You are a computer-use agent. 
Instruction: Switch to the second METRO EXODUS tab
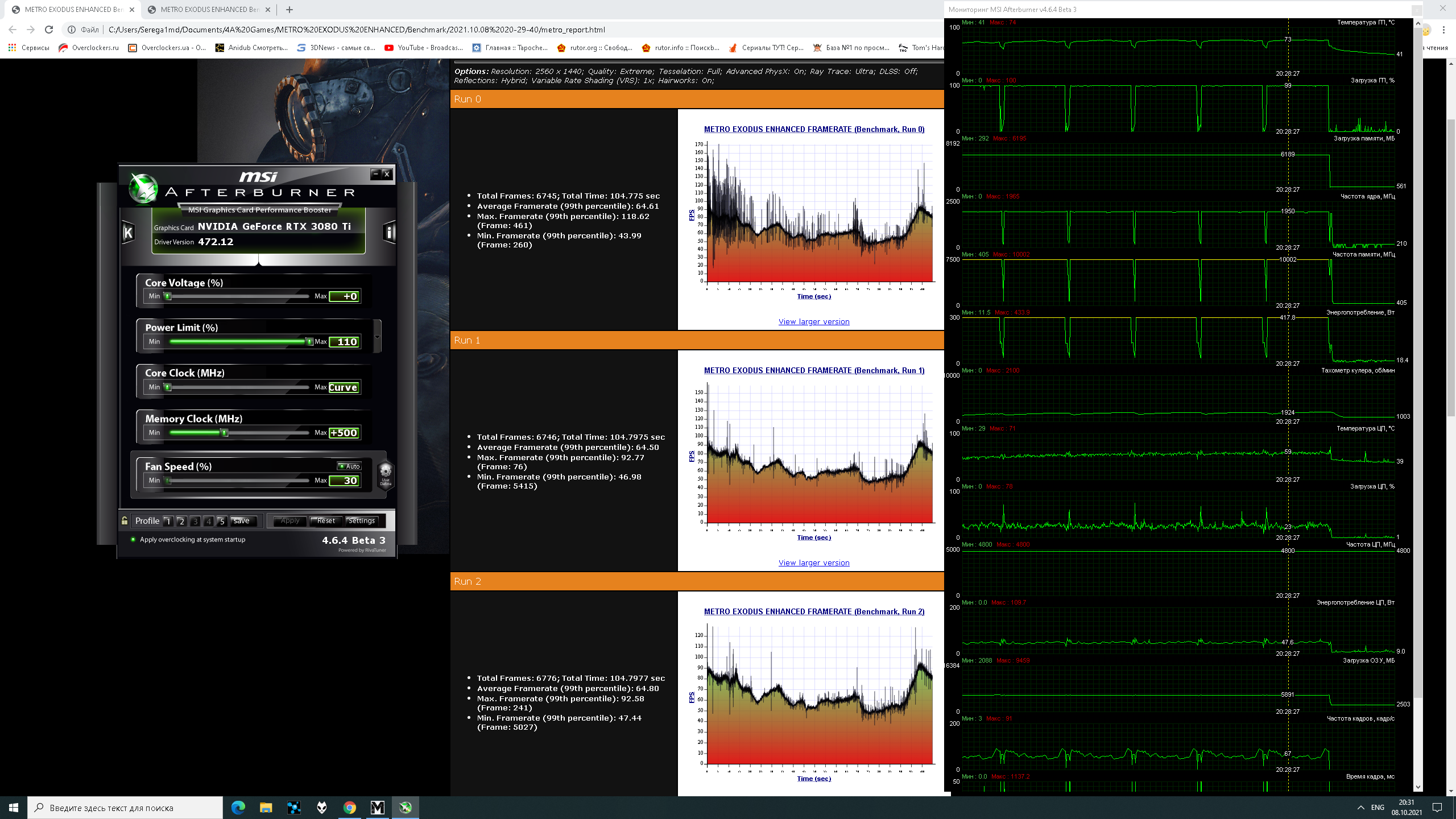point(209,10)
